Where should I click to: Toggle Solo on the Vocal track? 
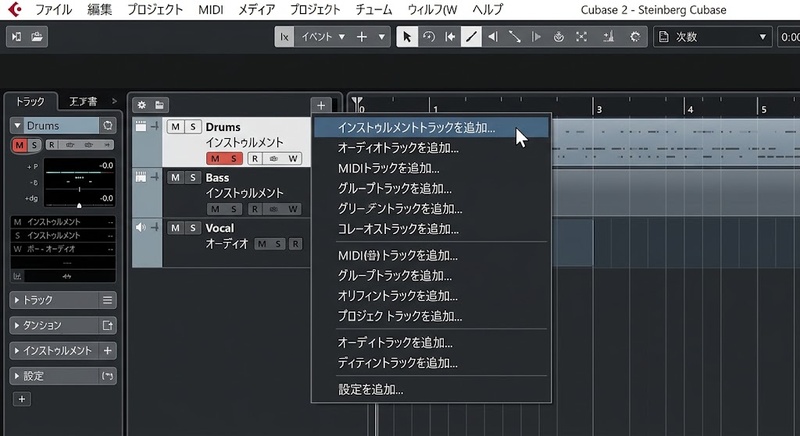[x=193, y=228]
